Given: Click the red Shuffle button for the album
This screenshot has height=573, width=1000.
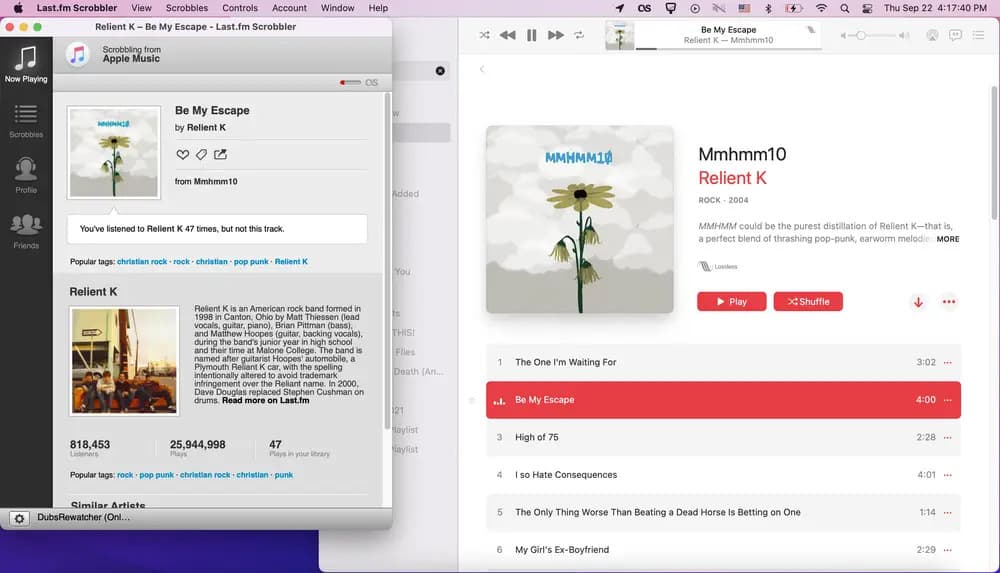Looking at the screenshot, I should pyautogui.click(x=808, y=302).
